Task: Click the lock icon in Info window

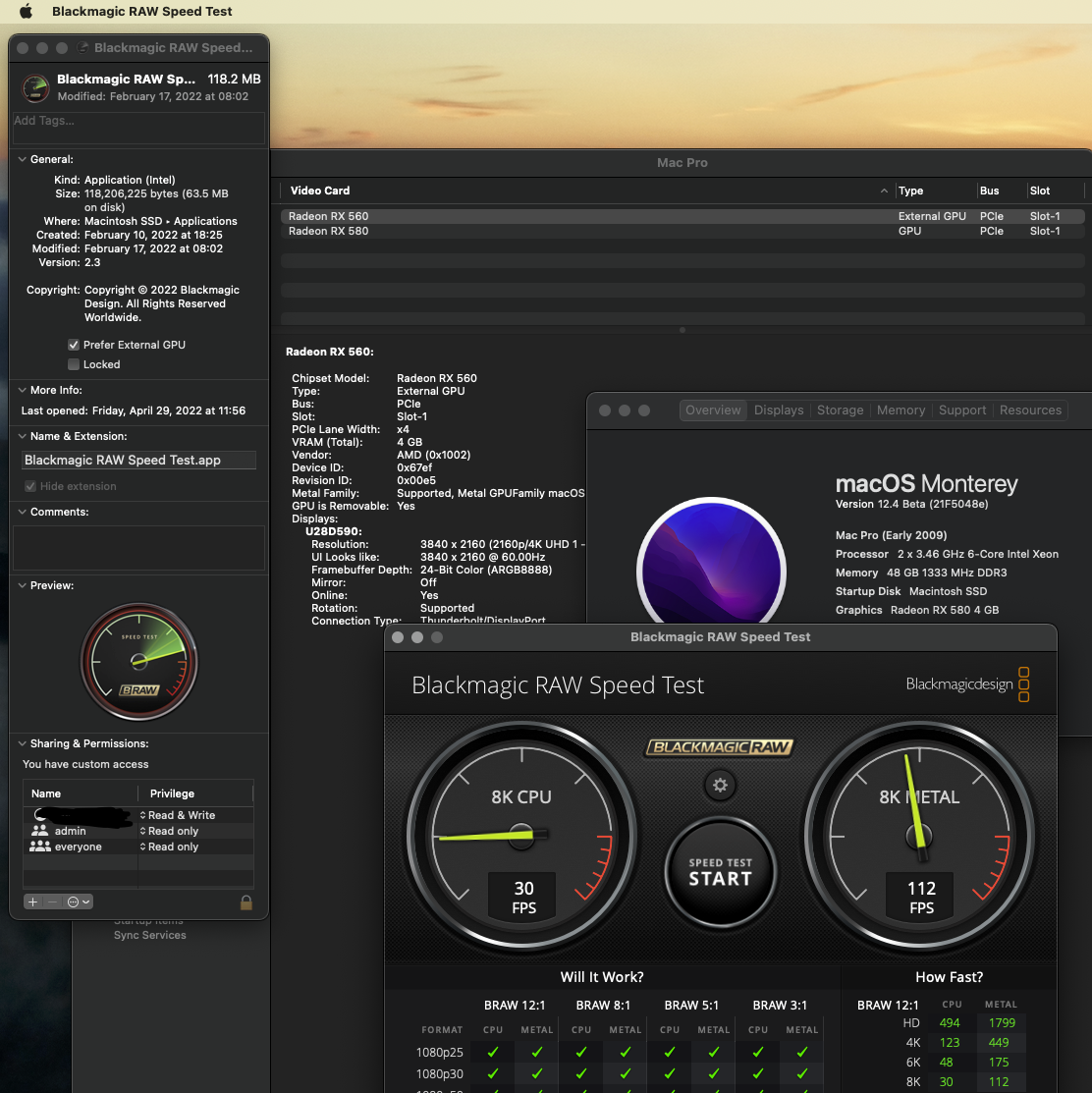Action: click(x=246, y=902)
